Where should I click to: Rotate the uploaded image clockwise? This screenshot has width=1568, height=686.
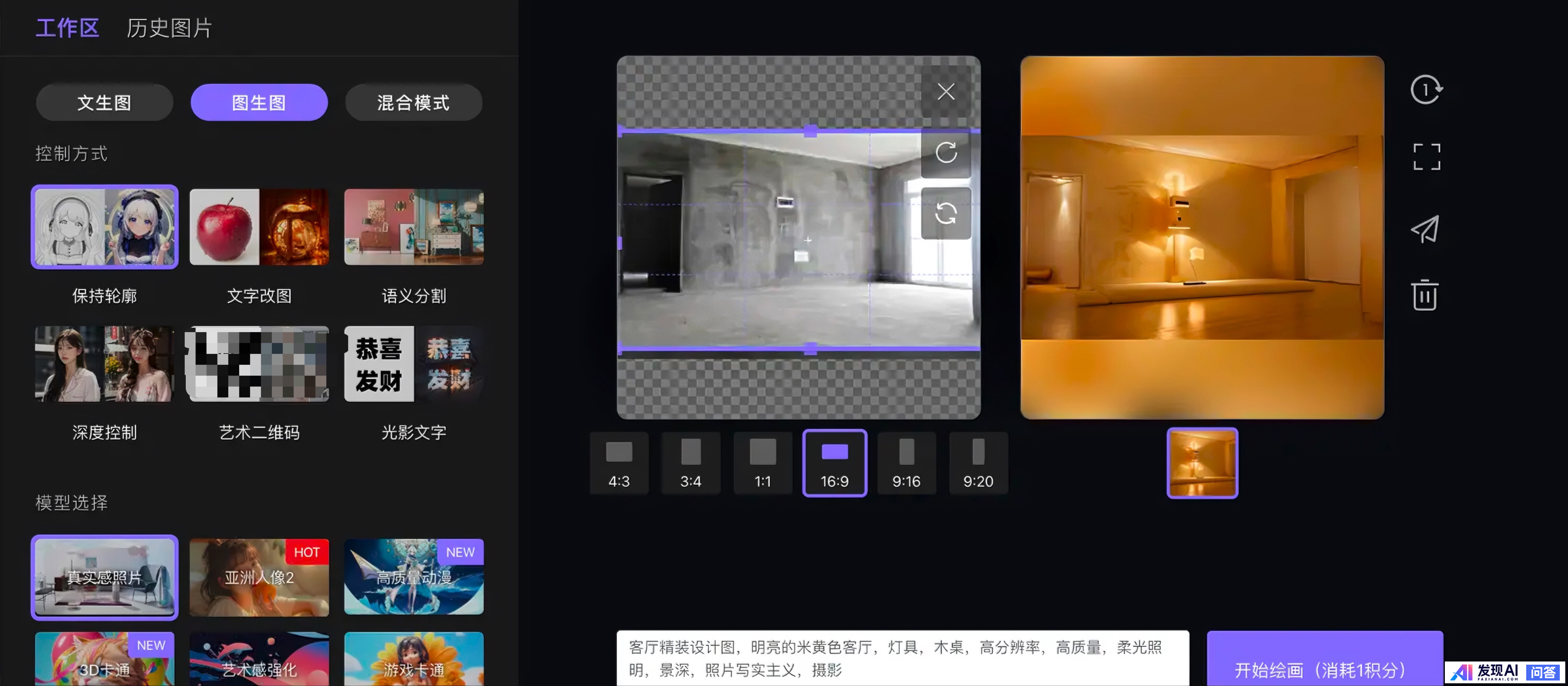(945, 152)
